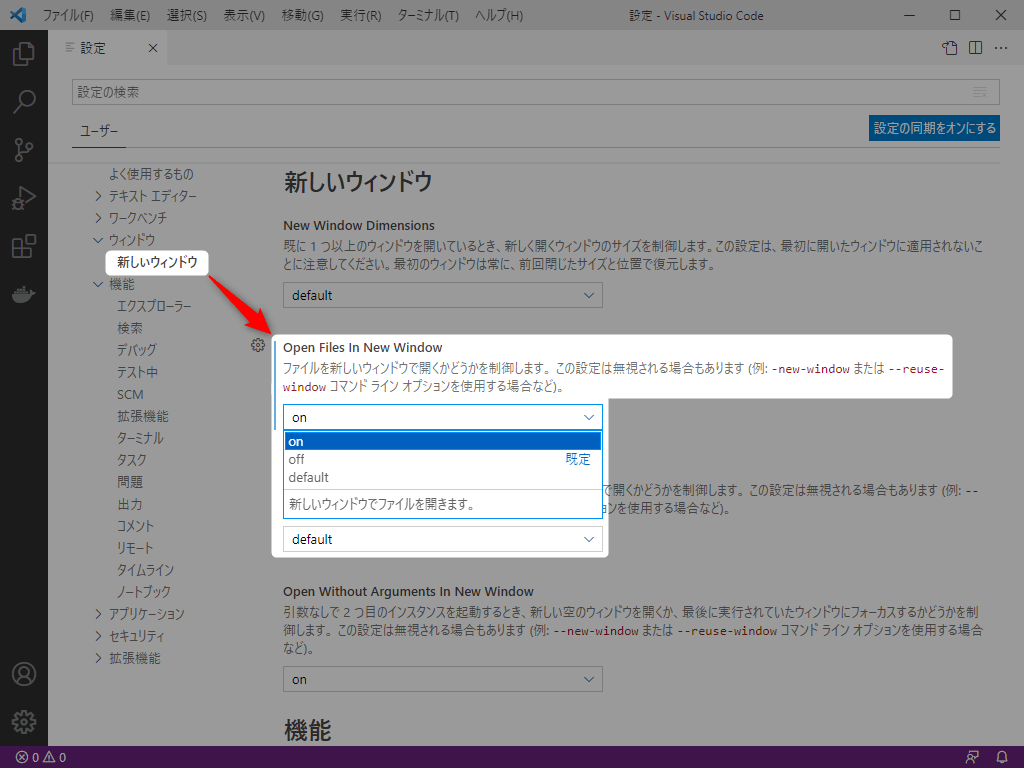Image resolution: width=1024 pixels, height=768 pixels.
Task: Expand the テキスト エディター tree section
Action: 98,196
